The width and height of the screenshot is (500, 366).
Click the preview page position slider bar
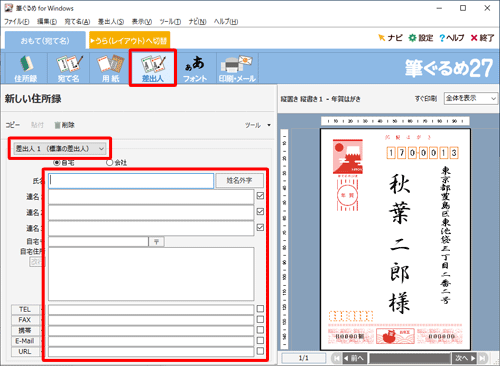click(x=410, y=358)
